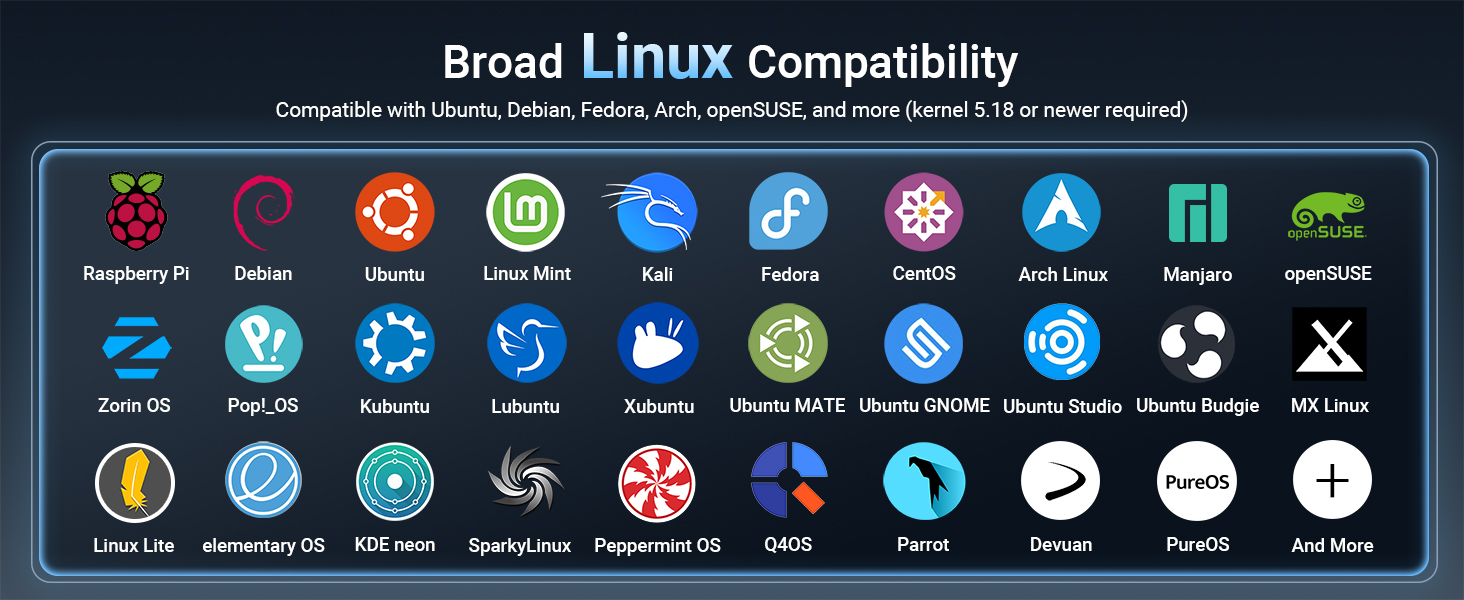Select the Linux Mint logo

coord(527,211)
